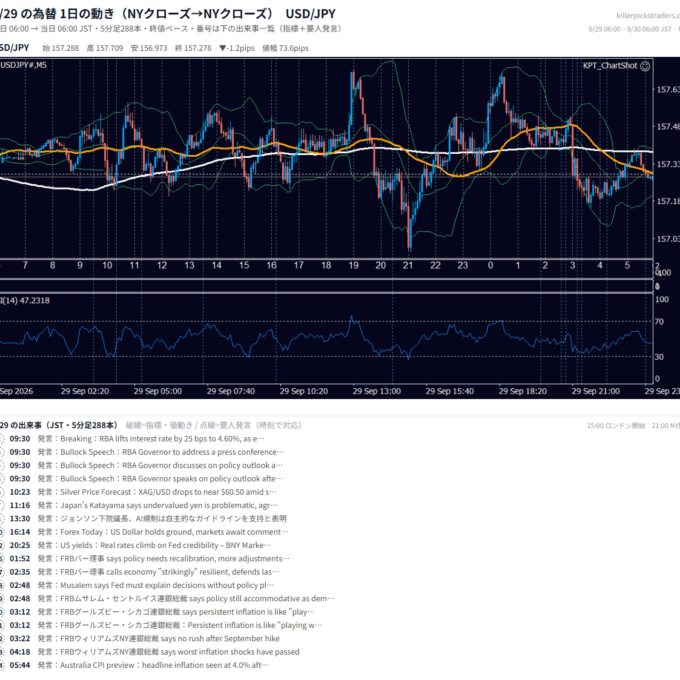The width and height of the screenshot is (680, 680).
Task: Click the low price 安 156.973
Action: (149, 48)
